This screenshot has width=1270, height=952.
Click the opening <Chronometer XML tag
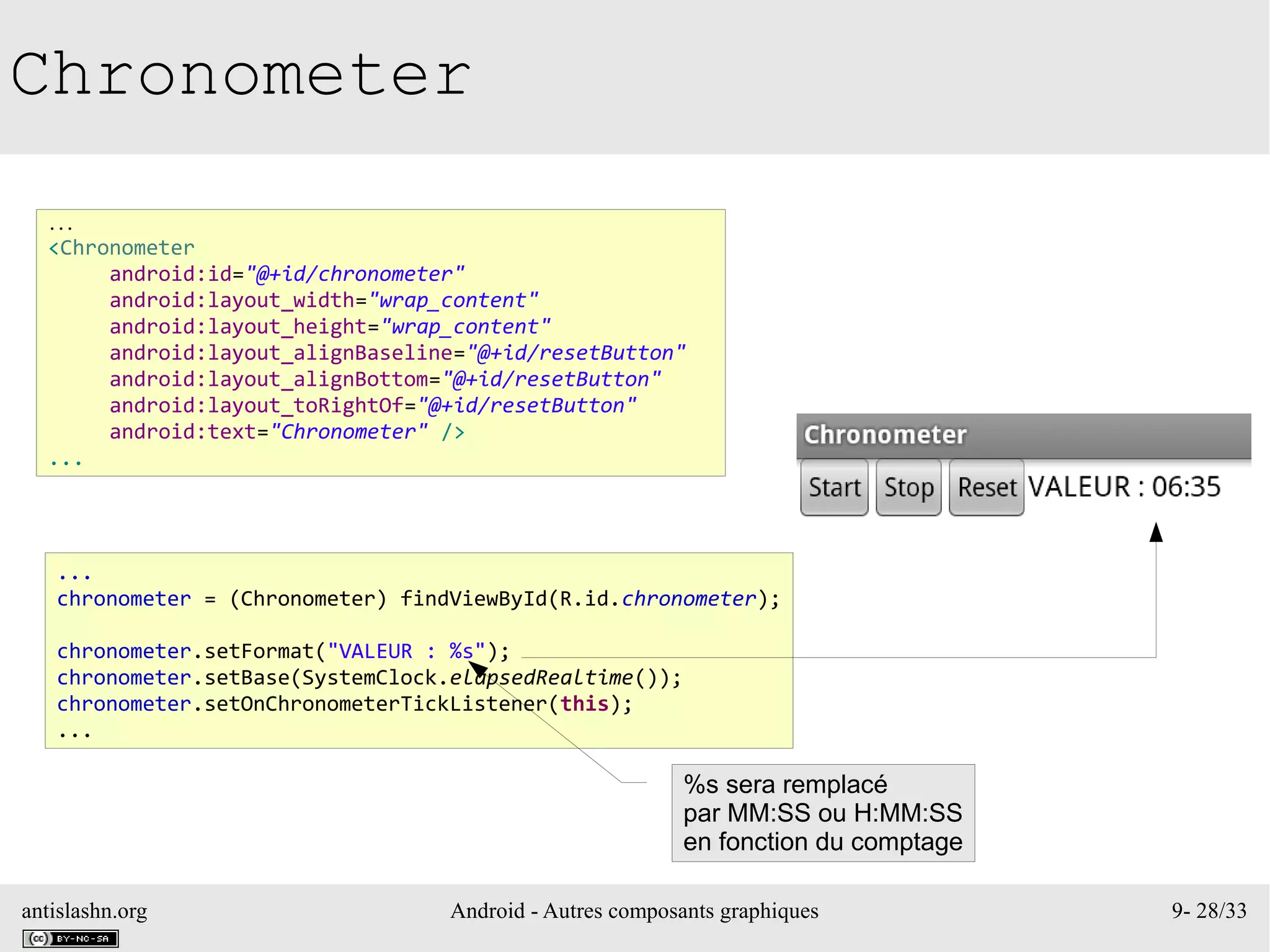point(122,248)
